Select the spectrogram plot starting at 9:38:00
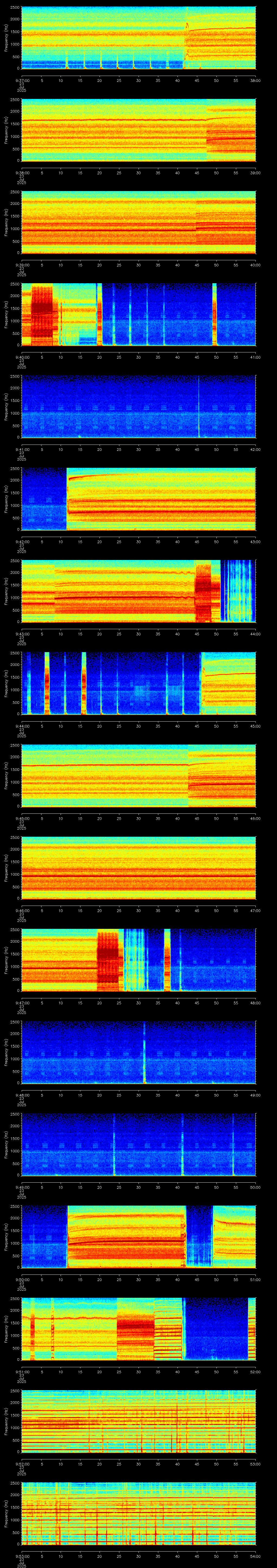277x1568 pixels. (138, 130)
